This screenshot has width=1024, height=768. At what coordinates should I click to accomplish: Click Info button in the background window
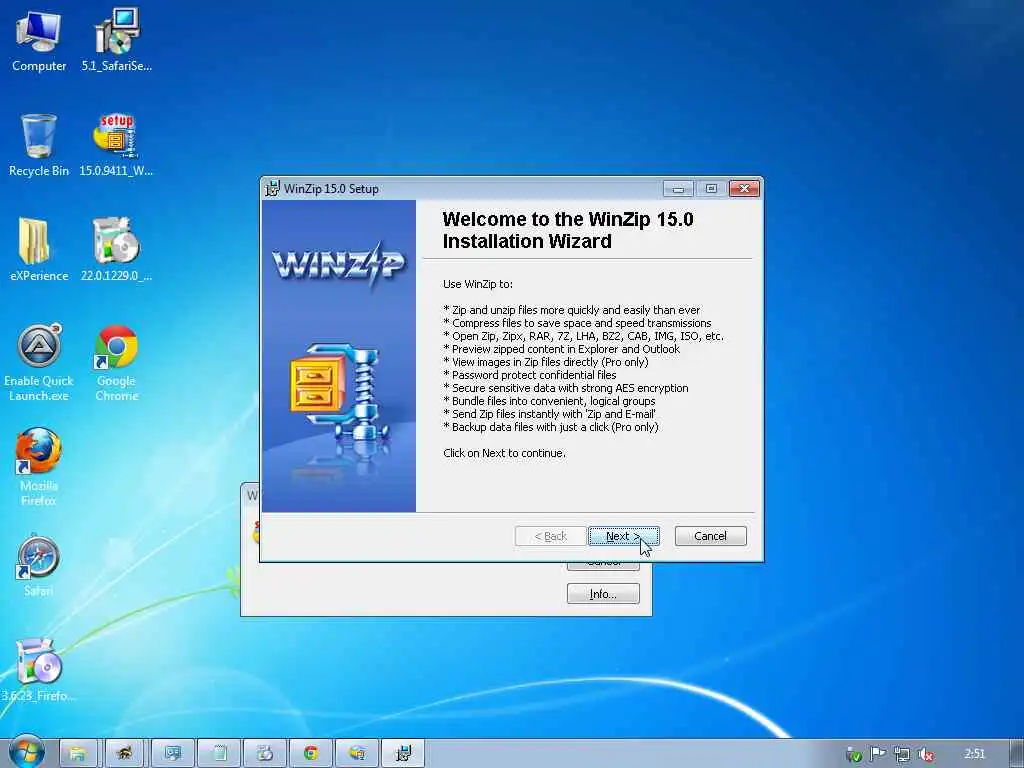click(x=603, y=594)
